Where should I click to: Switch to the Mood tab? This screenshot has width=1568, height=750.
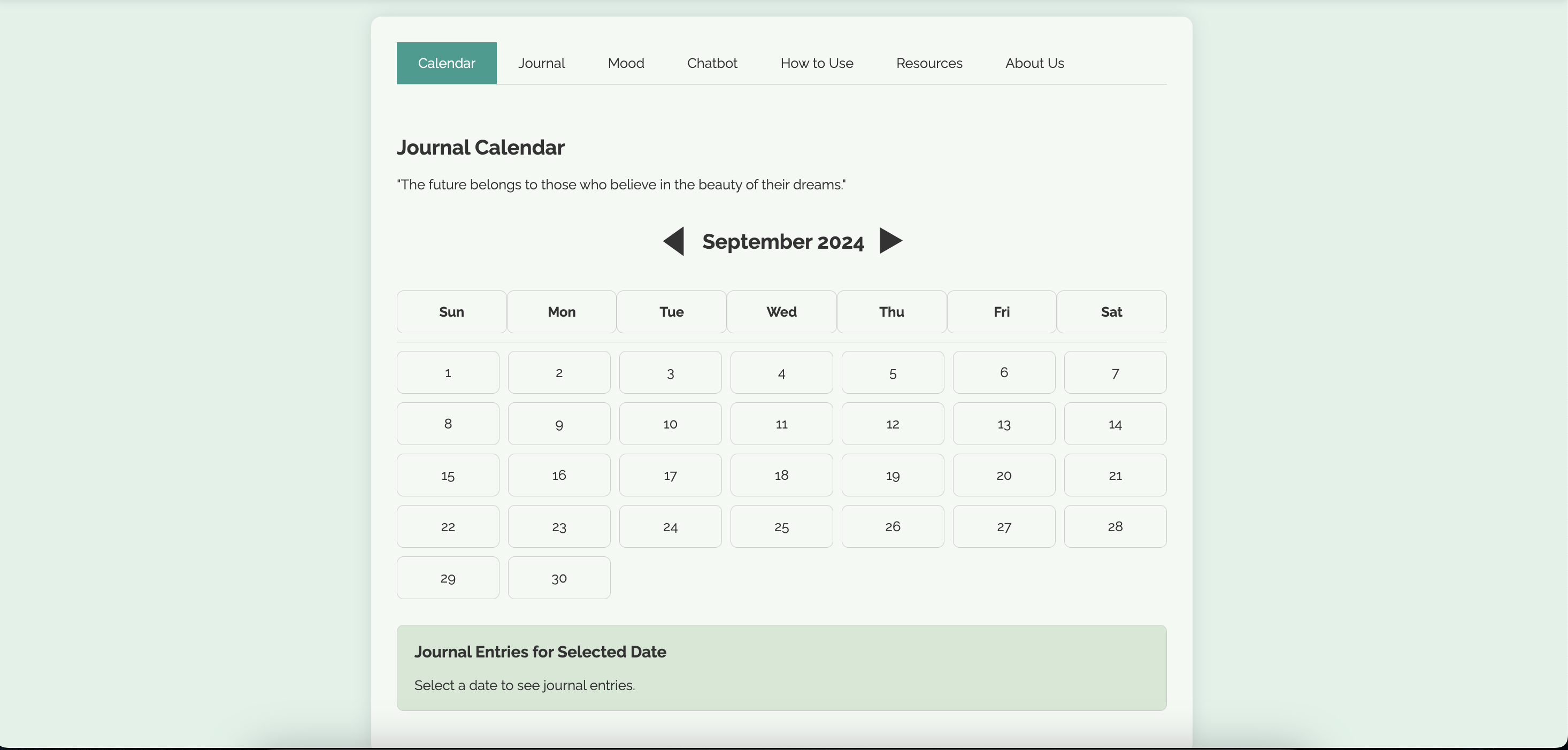coord(626,63)
